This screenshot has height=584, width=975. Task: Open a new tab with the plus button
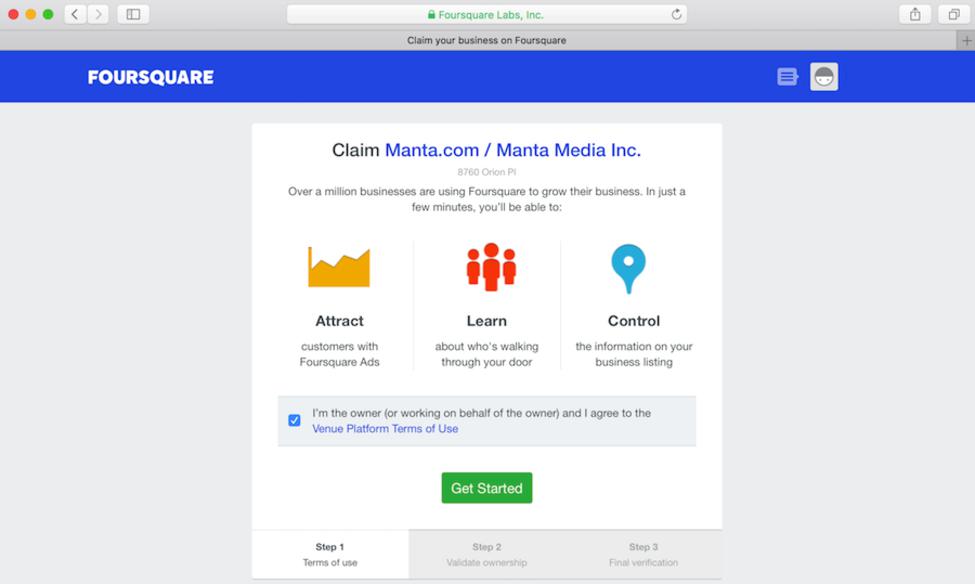pyautogui.click(x=966, y=40)
